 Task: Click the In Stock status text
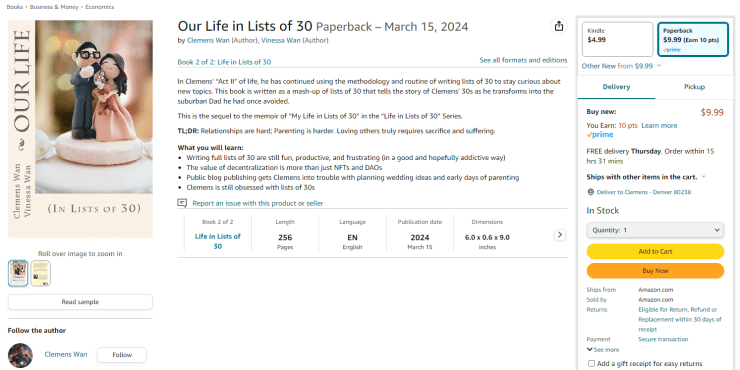tap(603, 210)
